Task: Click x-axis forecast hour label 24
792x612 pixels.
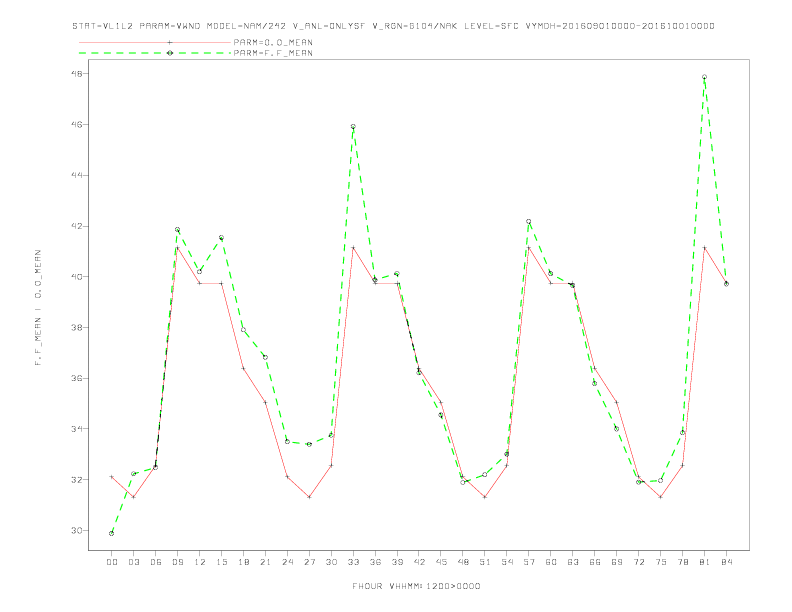Action: (287, 562)
